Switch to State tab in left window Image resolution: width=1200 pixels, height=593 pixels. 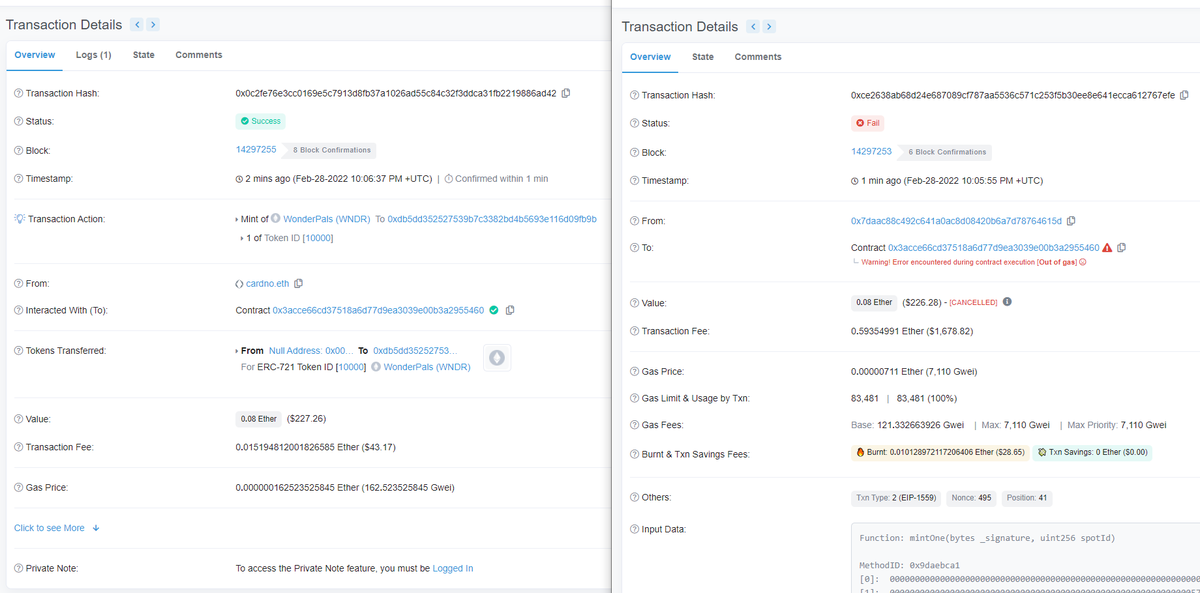tap(144, 54)
